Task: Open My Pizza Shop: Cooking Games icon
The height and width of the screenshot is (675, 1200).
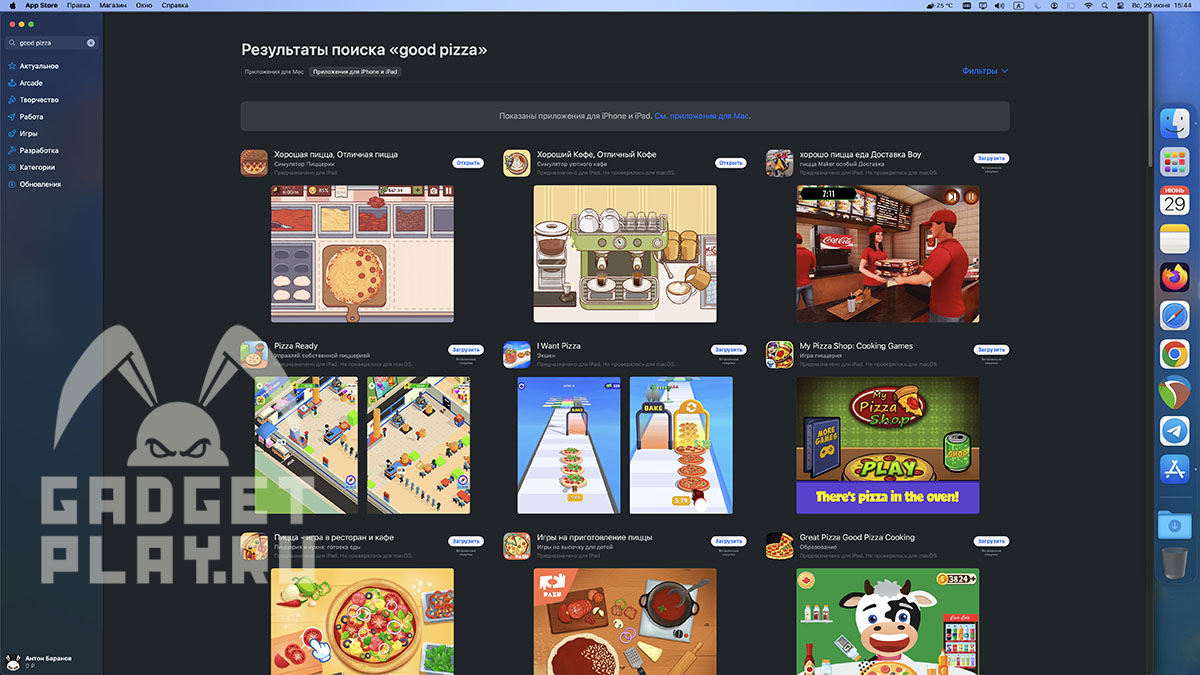Action: pyautogui.click(x=779, y=354)
